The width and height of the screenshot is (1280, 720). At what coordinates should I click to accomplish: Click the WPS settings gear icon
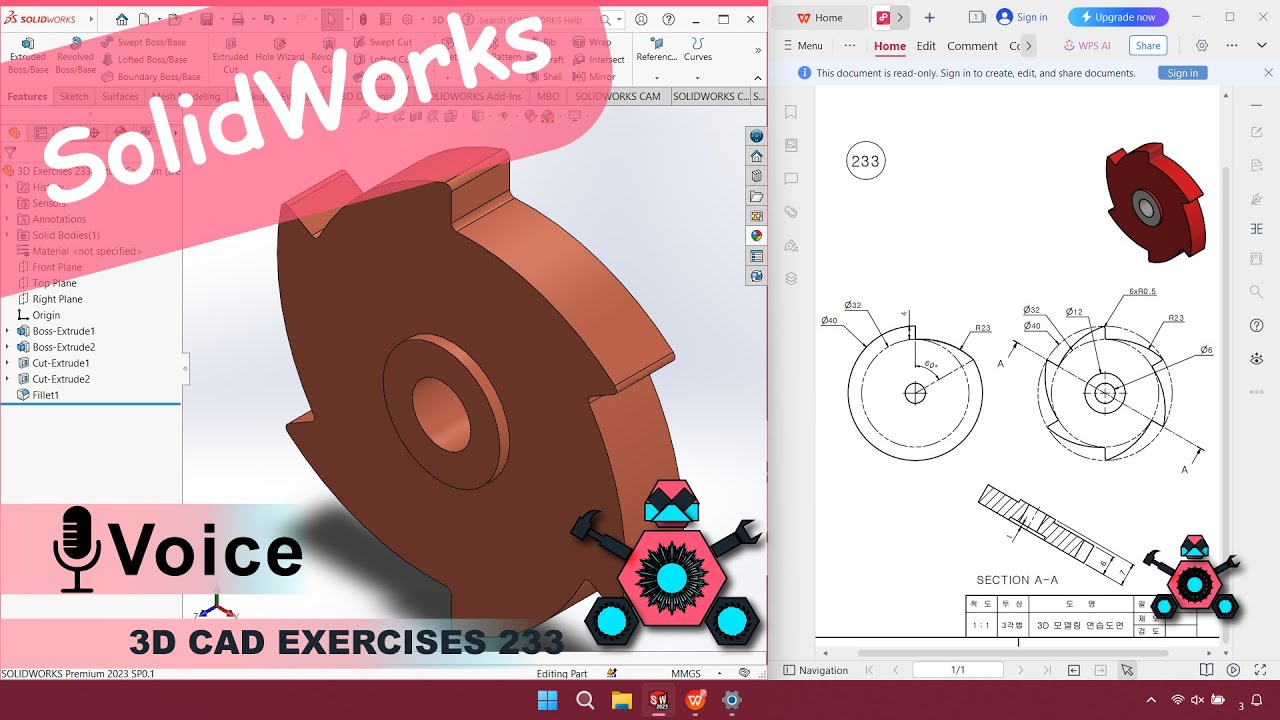(1202, 46)
